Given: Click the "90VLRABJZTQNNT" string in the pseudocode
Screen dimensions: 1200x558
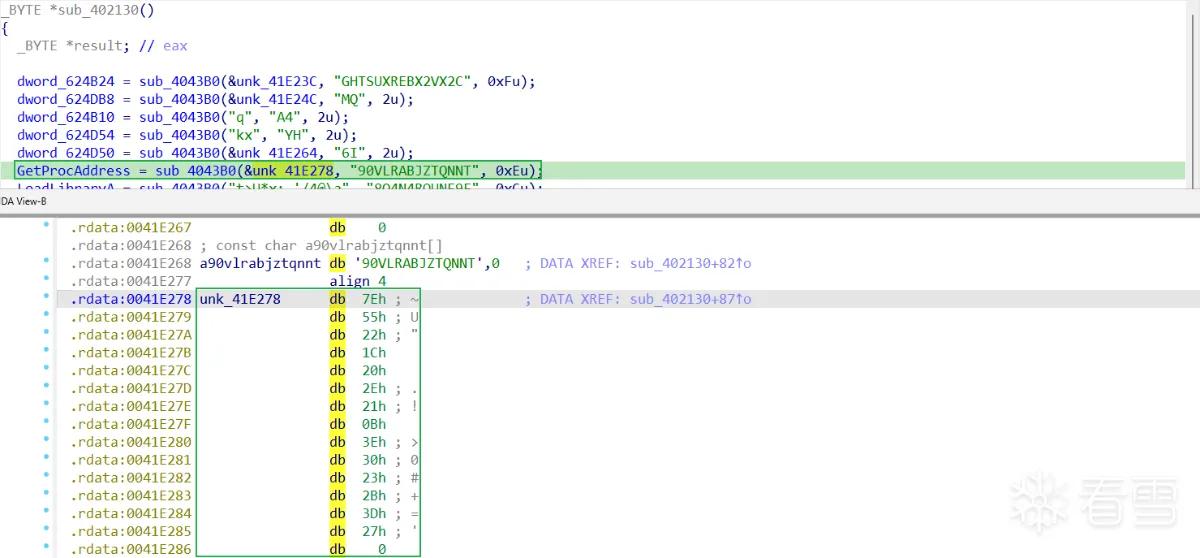Looking at the screenshot, I should (416, 172).
